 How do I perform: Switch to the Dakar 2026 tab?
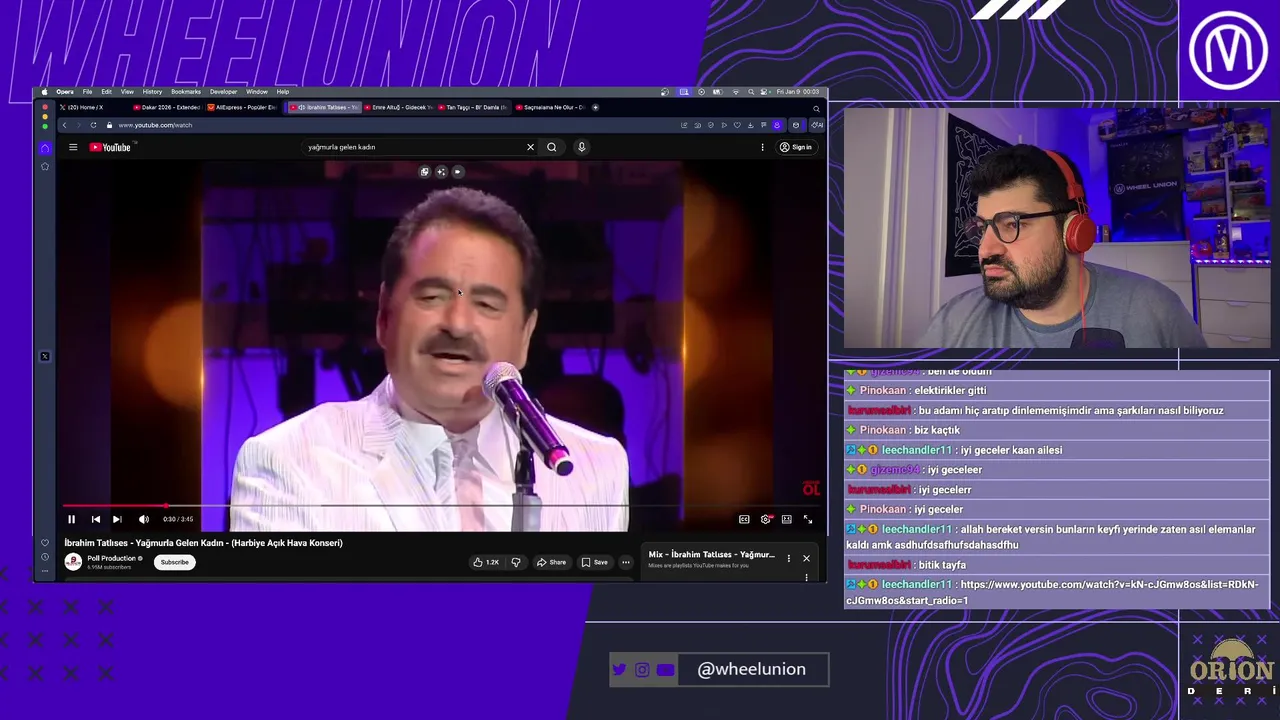(x=167, y=107)
